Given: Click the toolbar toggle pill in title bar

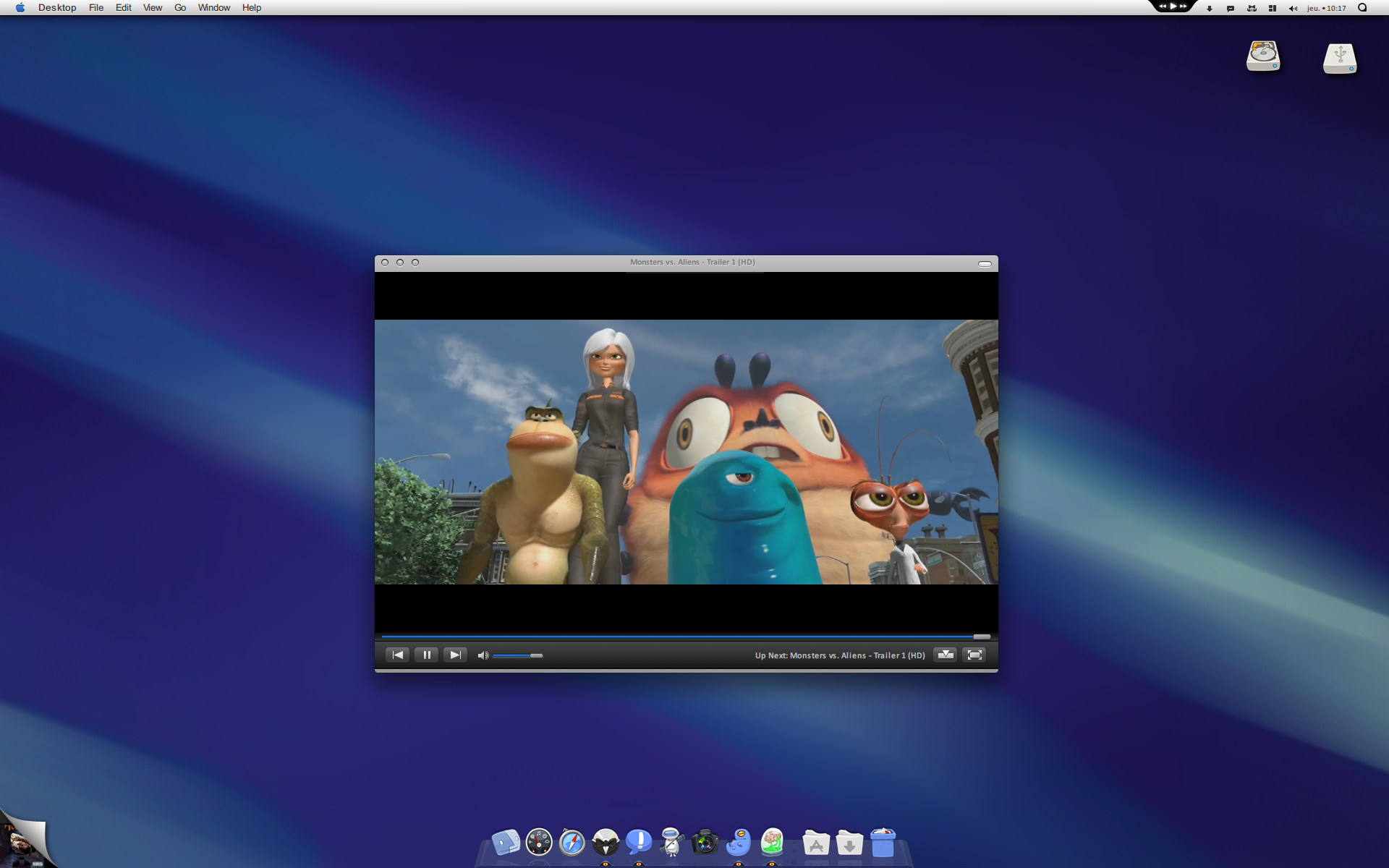Looking at the screenshot, I should 985,263.
